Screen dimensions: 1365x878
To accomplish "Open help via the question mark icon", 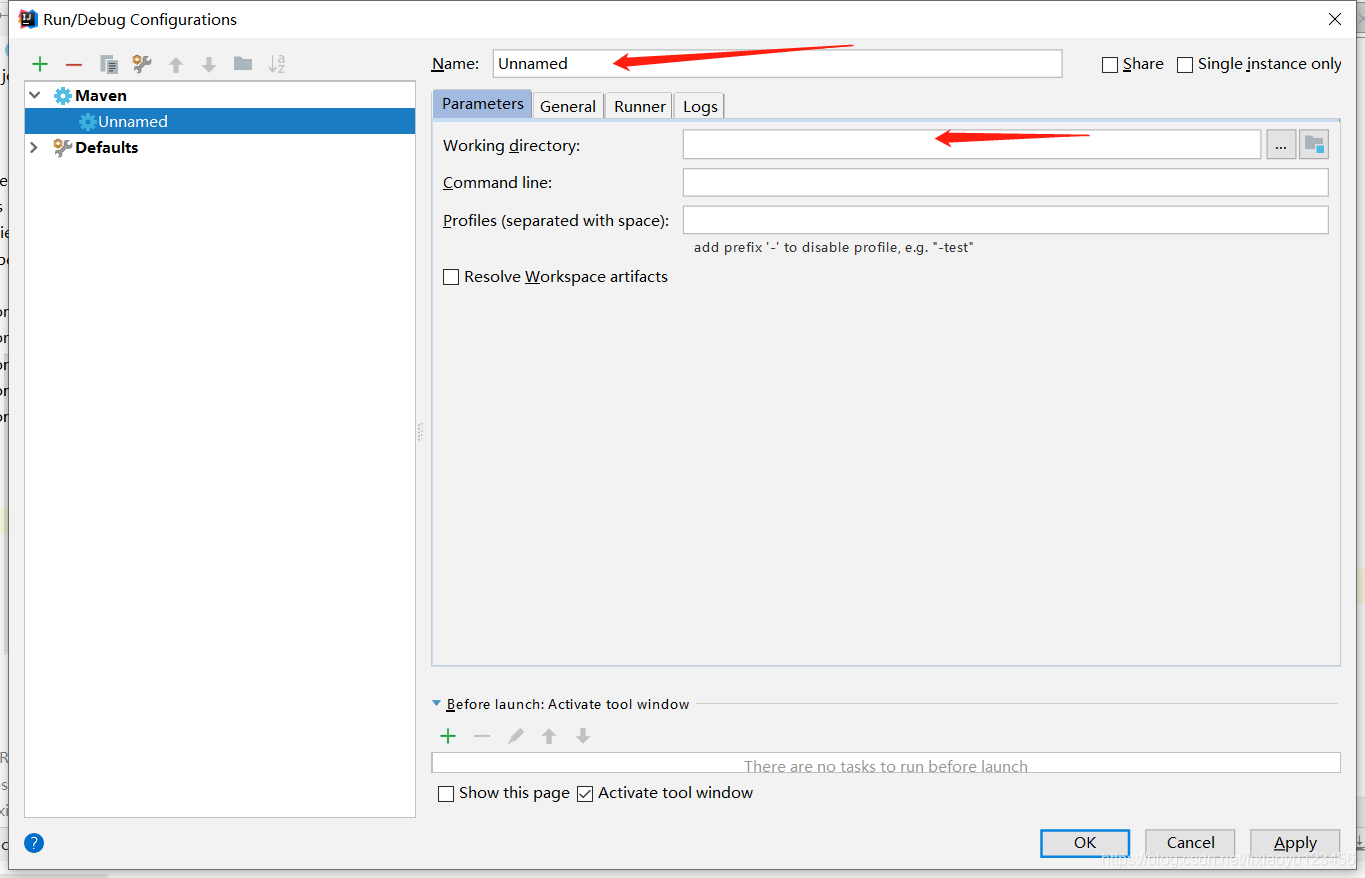I will [x=34, y=843].
